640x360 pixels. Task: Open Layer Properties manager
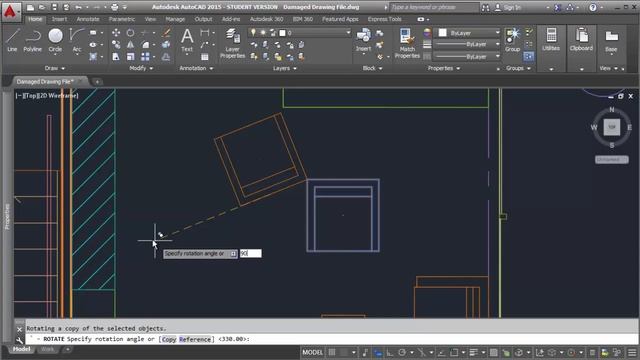coord(233,43)
